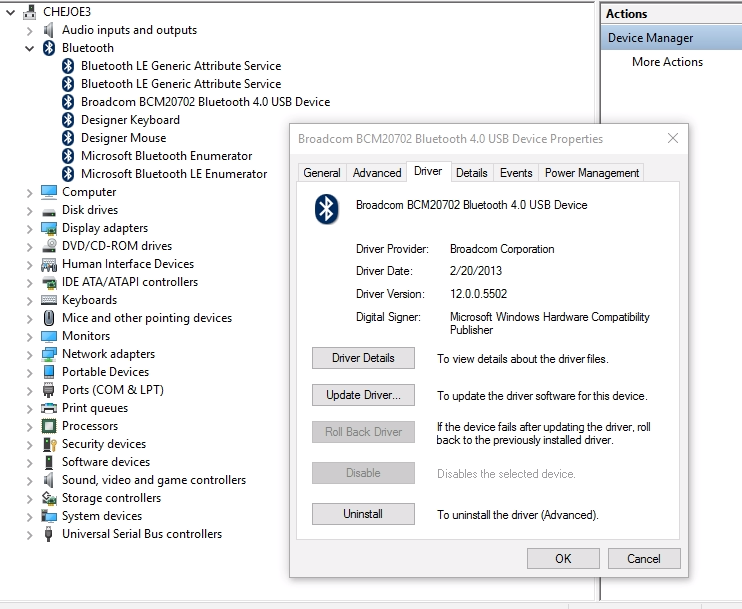Click the Computer category monitor icon
Viewport: 742px width, 609px height.
click(49, 192)
